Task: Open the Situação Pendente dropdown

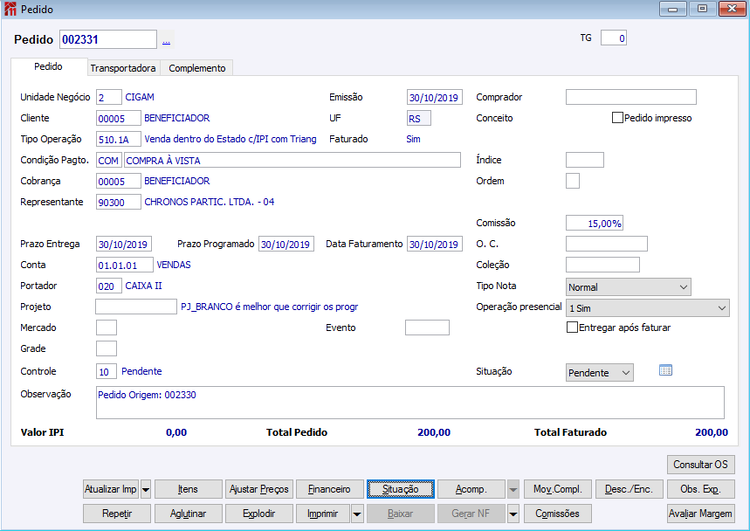Action: (599, 373)
